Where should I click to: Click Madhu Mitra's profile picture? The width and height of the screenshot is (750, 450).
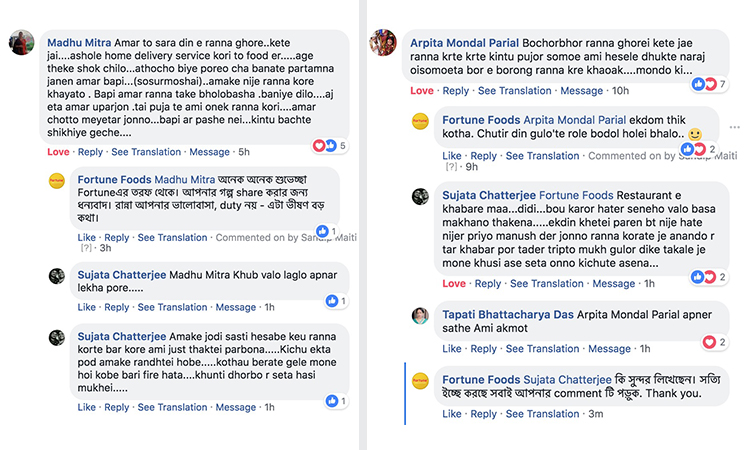[22, 43]
